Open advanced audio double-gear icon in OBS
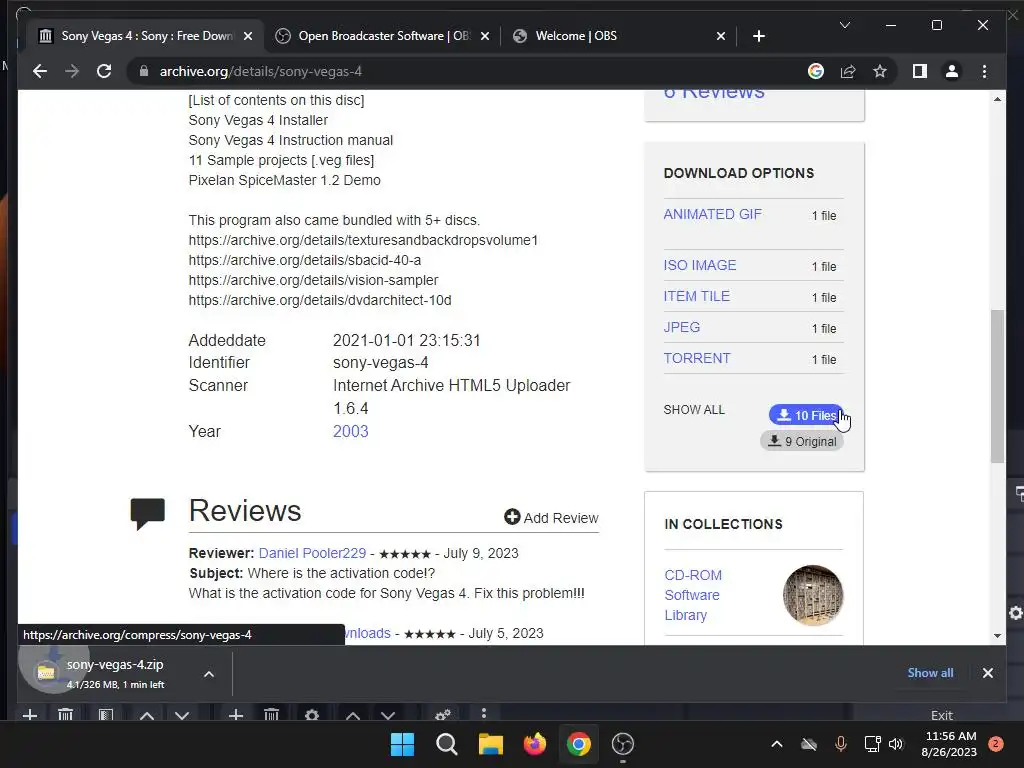 [x=443, y=714]
